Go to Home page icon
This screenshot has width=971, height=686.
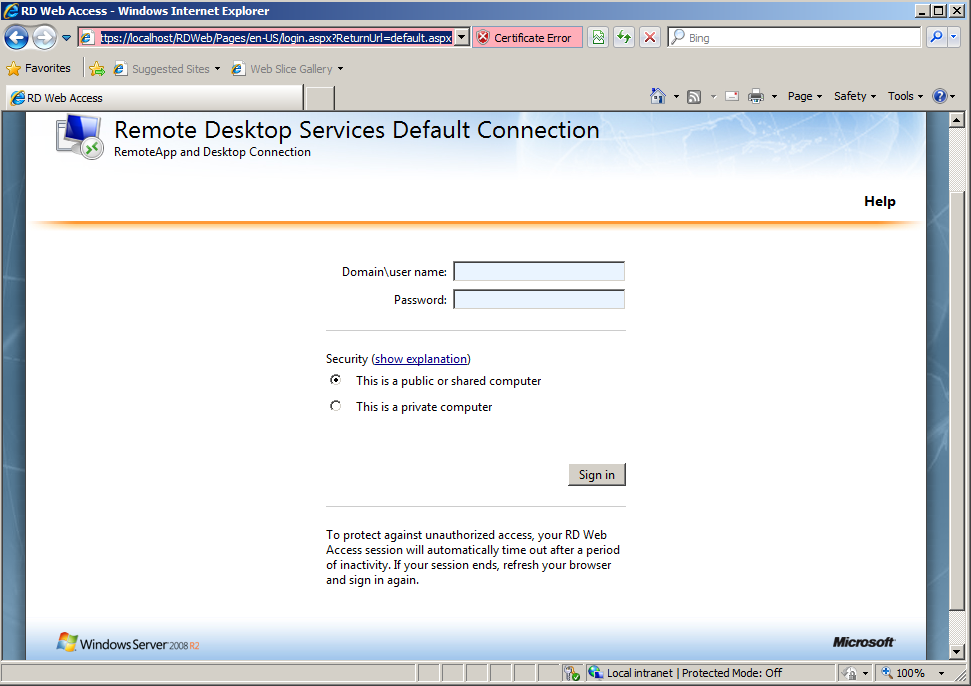pyautogui.click(x=658, y=96)
